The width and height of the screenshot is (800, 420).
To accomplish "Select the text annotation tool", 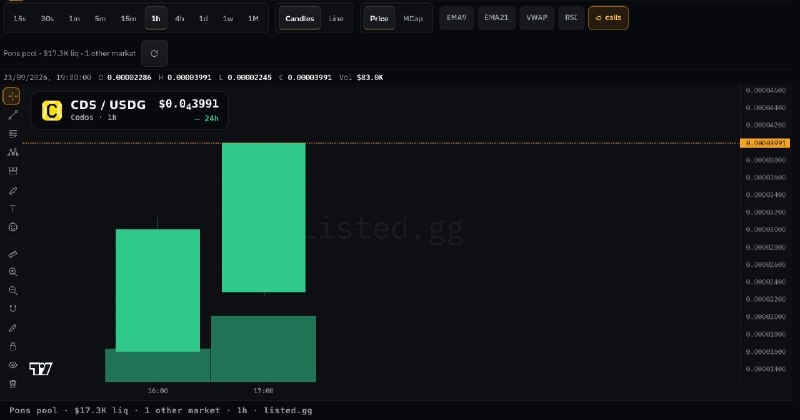I will point(13,209).
